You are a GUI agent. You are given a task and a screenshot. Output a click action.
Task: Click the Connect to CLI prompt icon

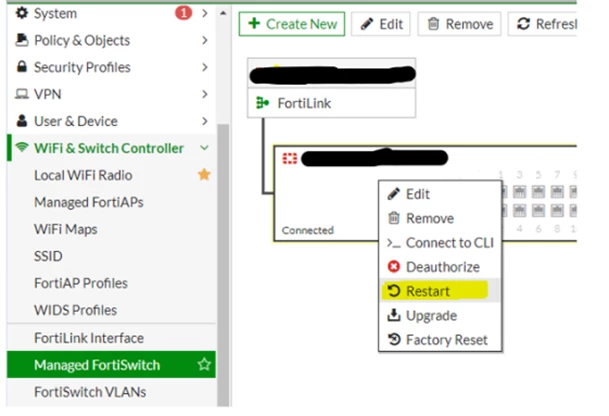[x=393, y=243]
